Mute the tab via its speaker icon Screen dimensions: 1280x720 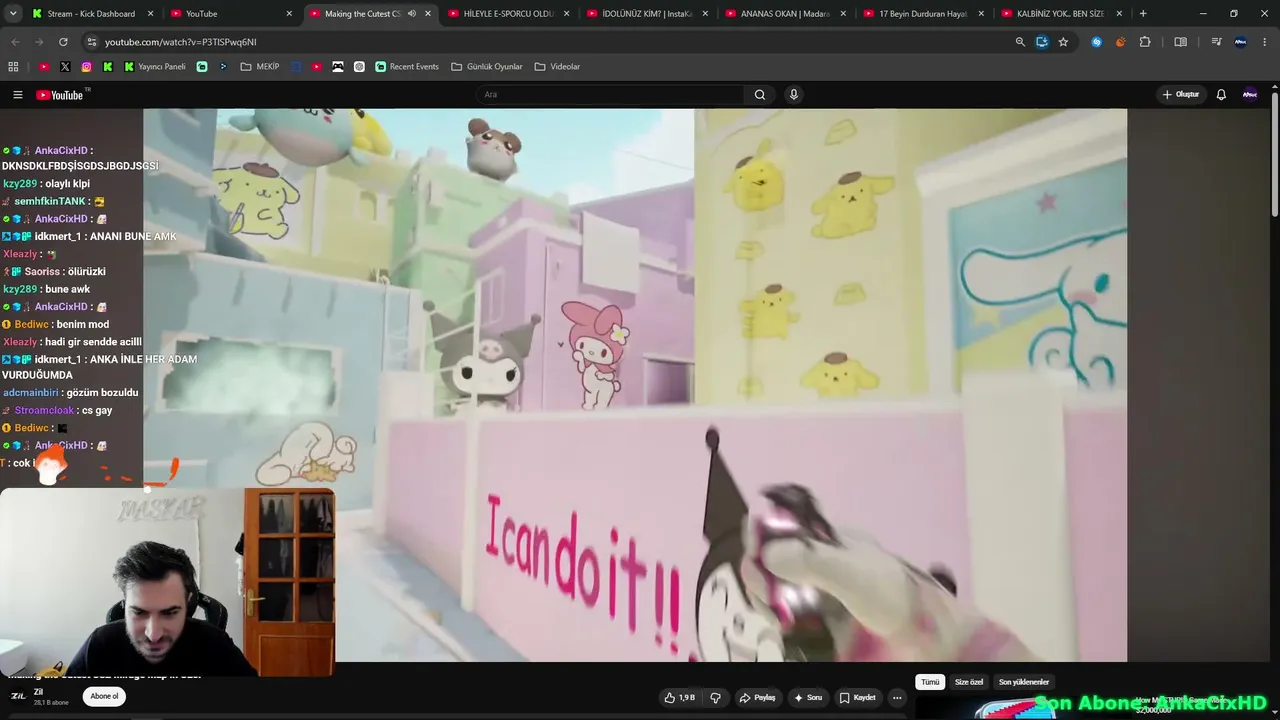pos(411,14)
